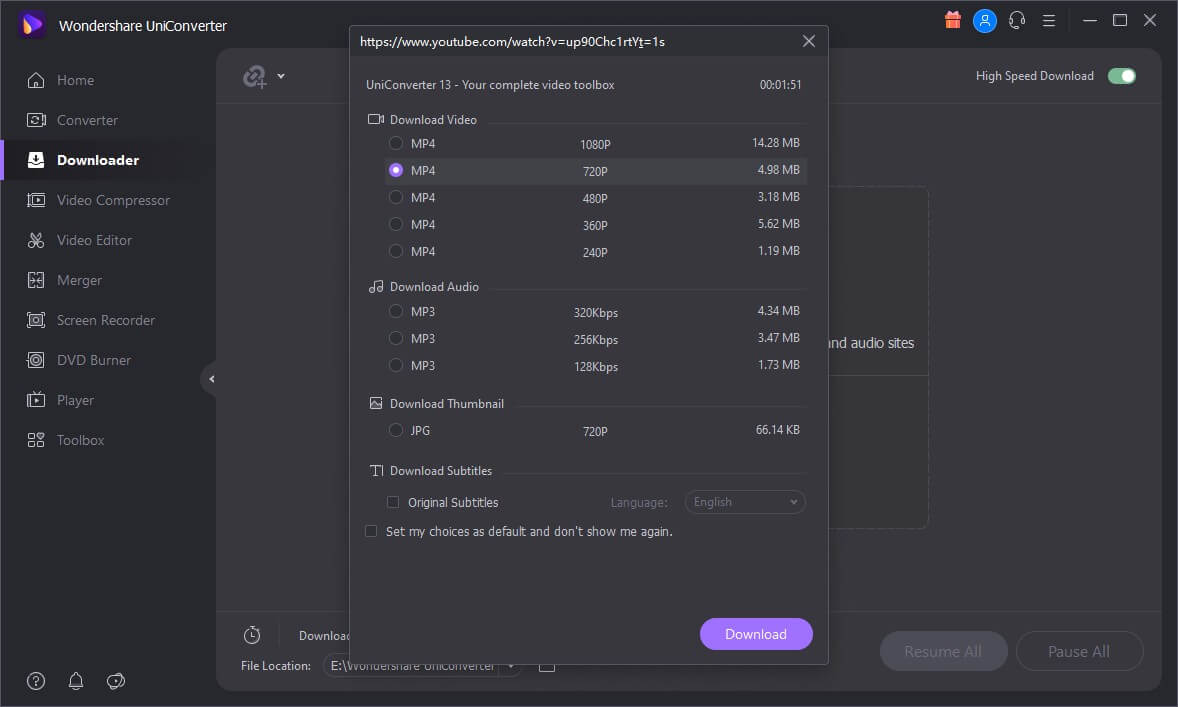Collapse the sidebar with the arrow handle
Screen dimensions: 1178x707
(x=211, y=379)
